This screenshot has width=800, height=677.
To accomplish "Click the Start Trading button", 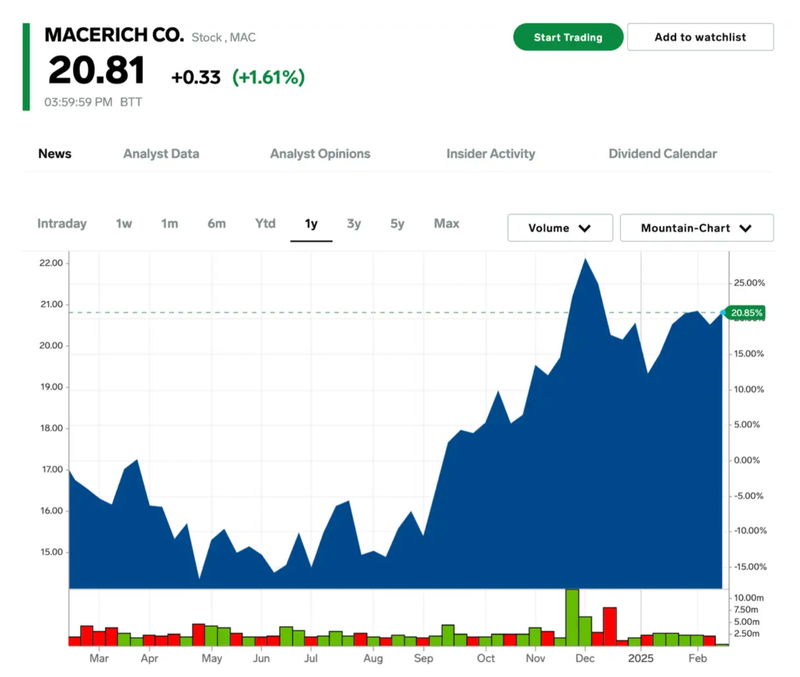I will click(x=568, y=37).
